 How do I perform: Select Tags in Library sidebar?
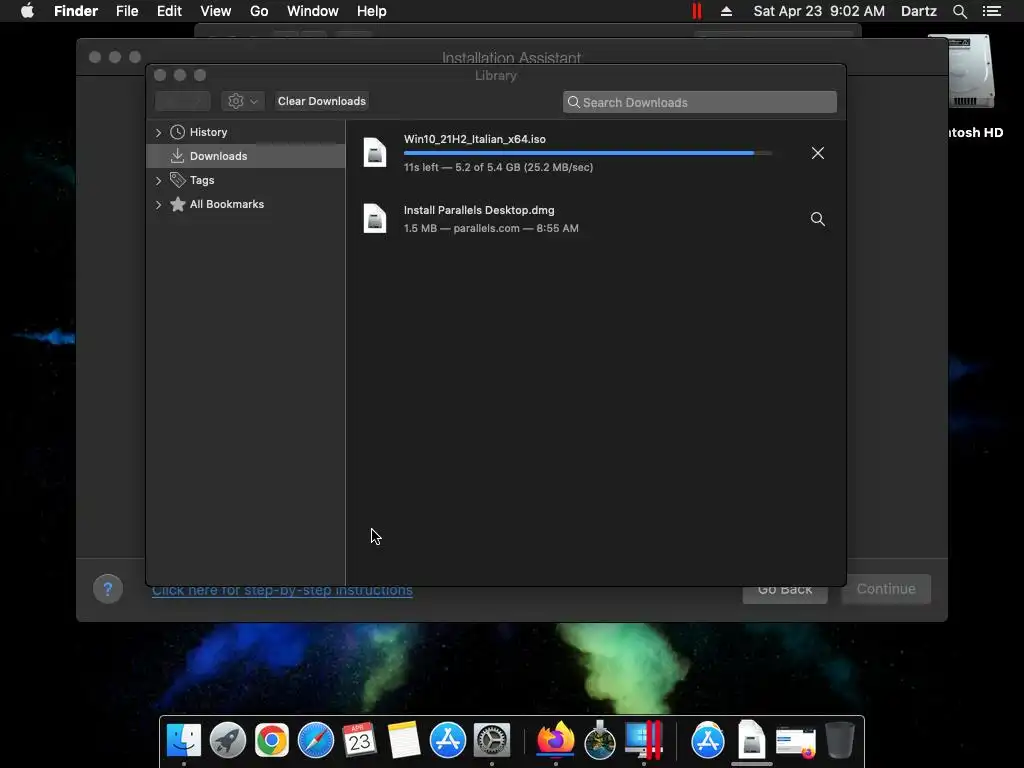coord(246,180)
